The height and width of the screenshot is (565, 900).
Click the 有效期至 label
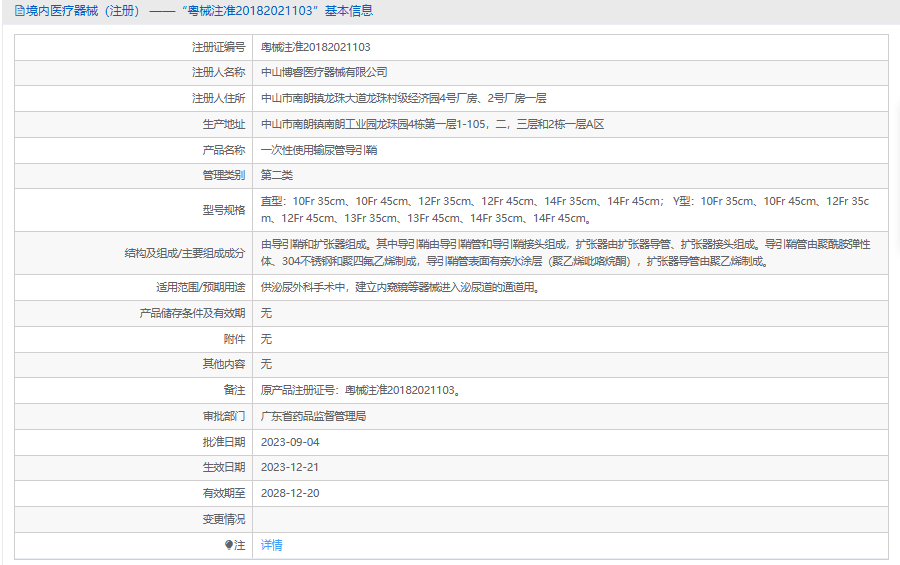pyautogui.click(x=224, y=493)
